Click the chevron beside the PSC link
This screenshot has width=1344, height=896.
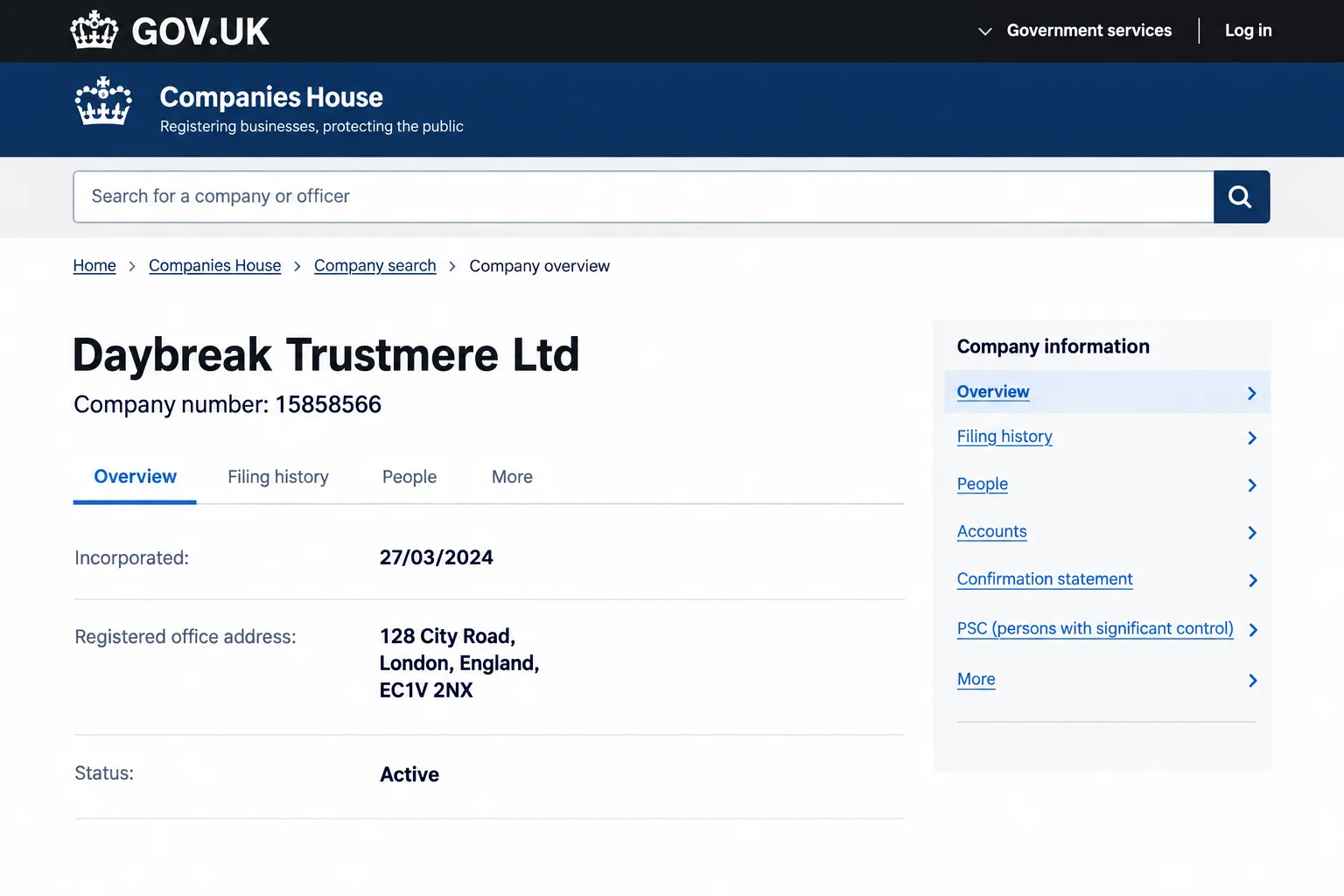(x=1253, y=630)
